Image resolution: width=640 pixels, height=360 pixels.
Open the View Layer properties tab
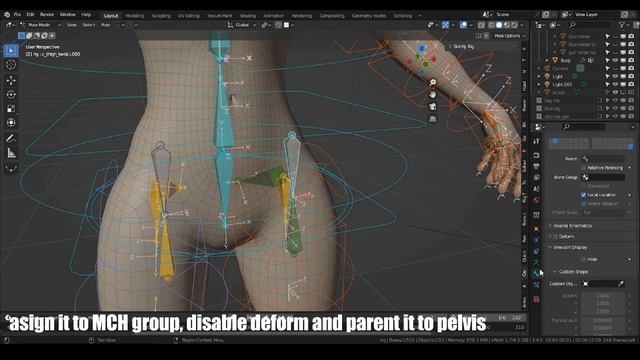pyautogui.click(x=536, y=178)
